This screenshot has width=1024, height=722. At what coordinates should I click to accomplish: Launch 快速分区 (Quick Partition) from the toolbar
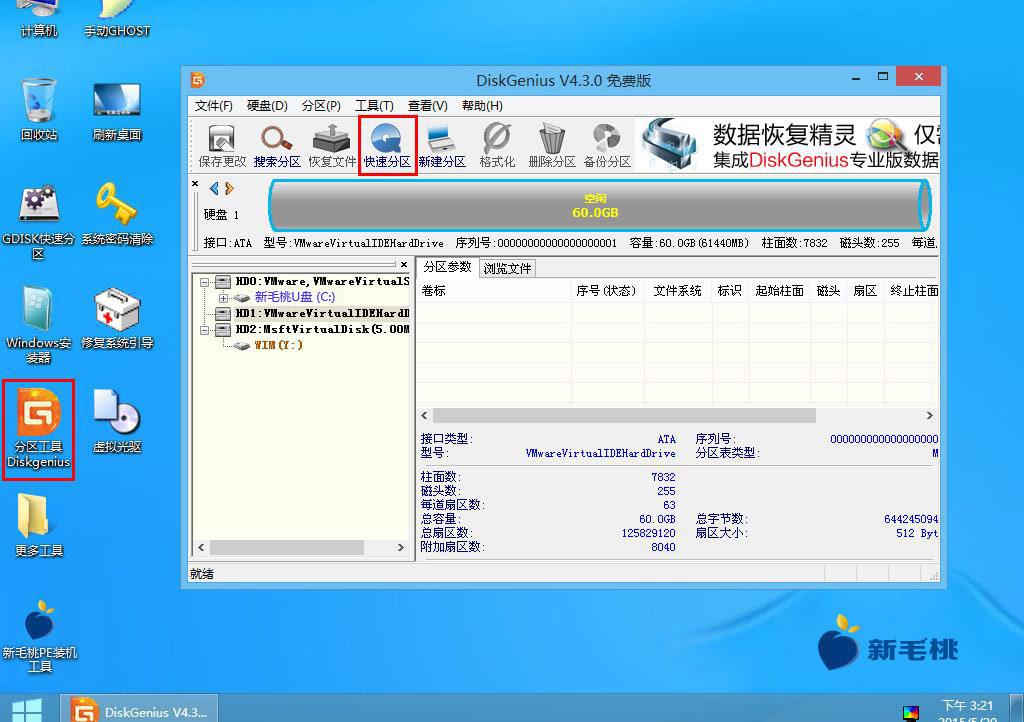tap(387, 146)
